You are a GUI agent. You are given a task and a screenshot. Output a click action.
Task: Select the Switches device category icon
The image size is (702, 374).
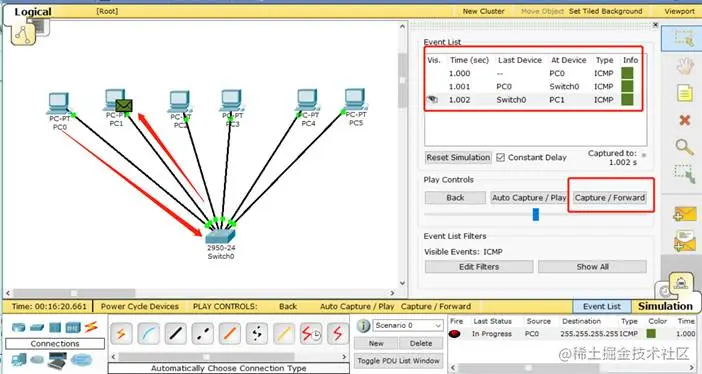pyautogui.click(x=37, y=328)
